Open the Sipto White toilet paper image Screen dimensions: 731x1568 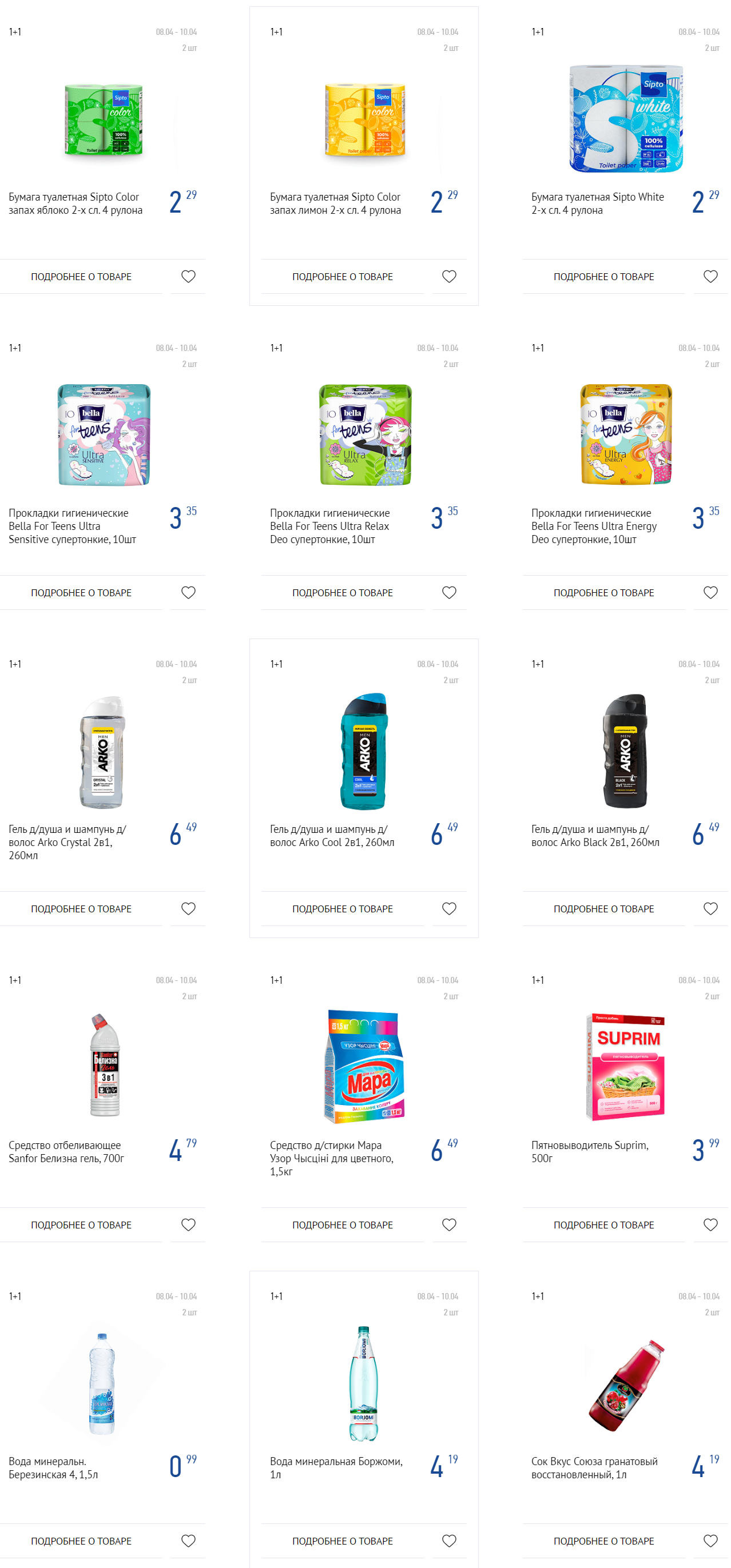tap(627, 119)
